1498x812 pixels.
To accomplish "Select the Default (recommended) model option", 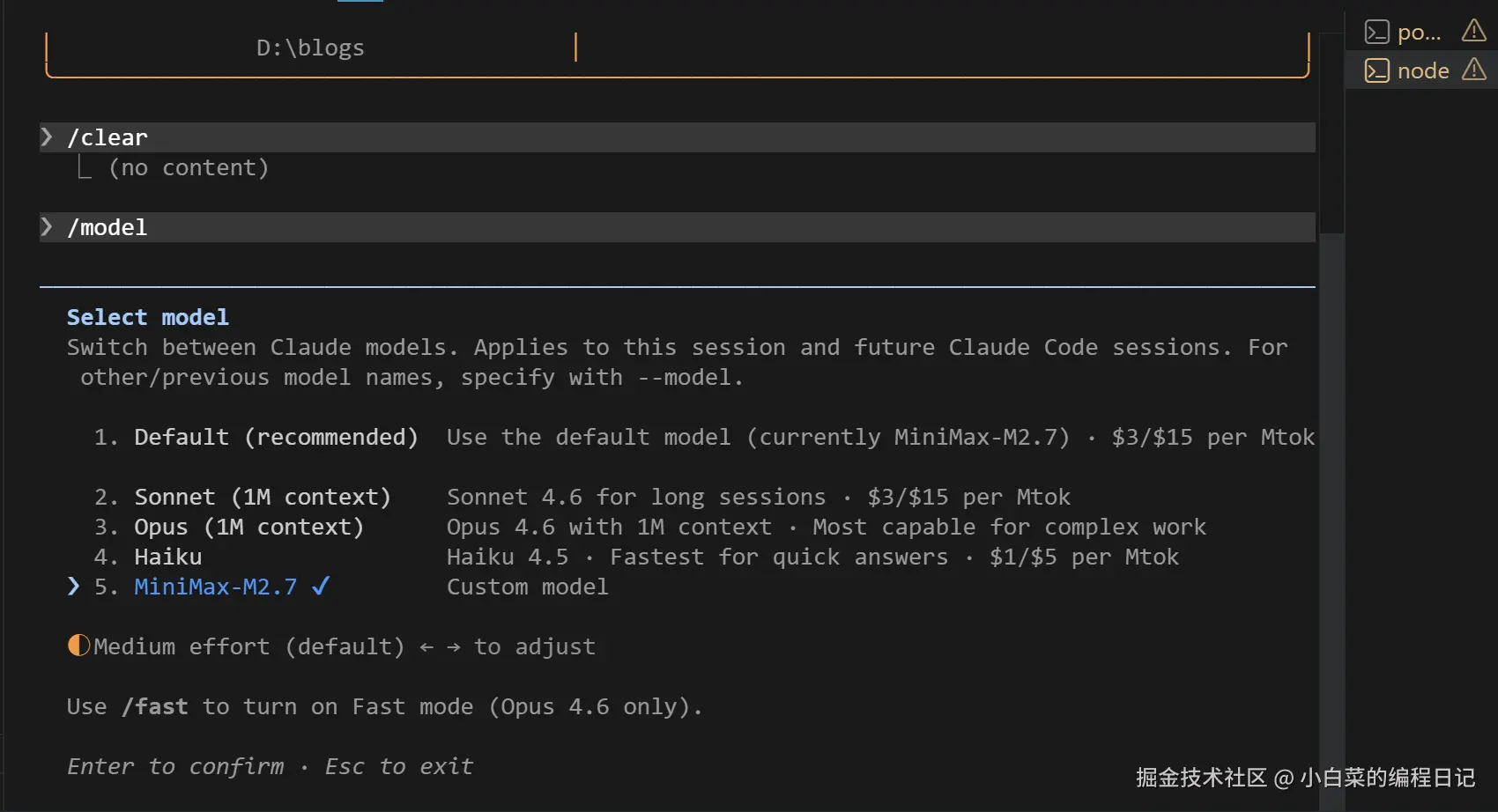I will coord(275,438).
